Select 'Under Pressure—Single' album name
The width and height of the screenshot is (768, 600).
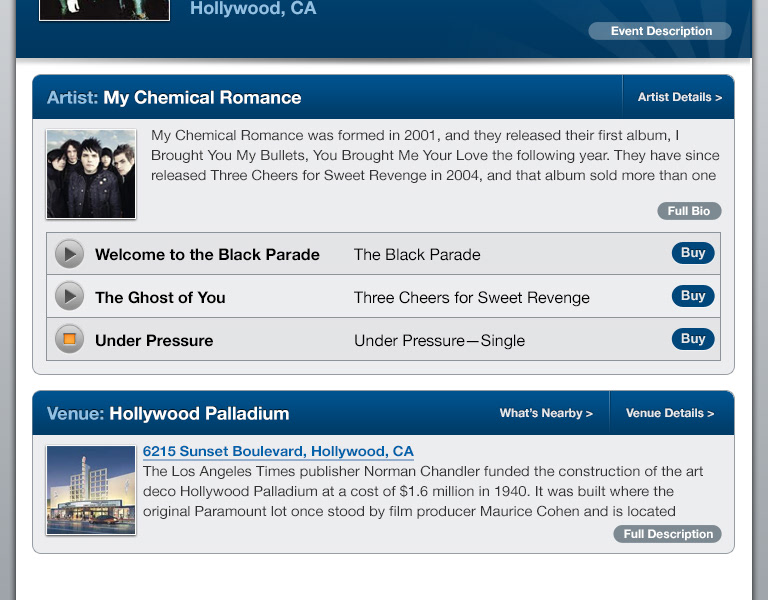(439, 340)
